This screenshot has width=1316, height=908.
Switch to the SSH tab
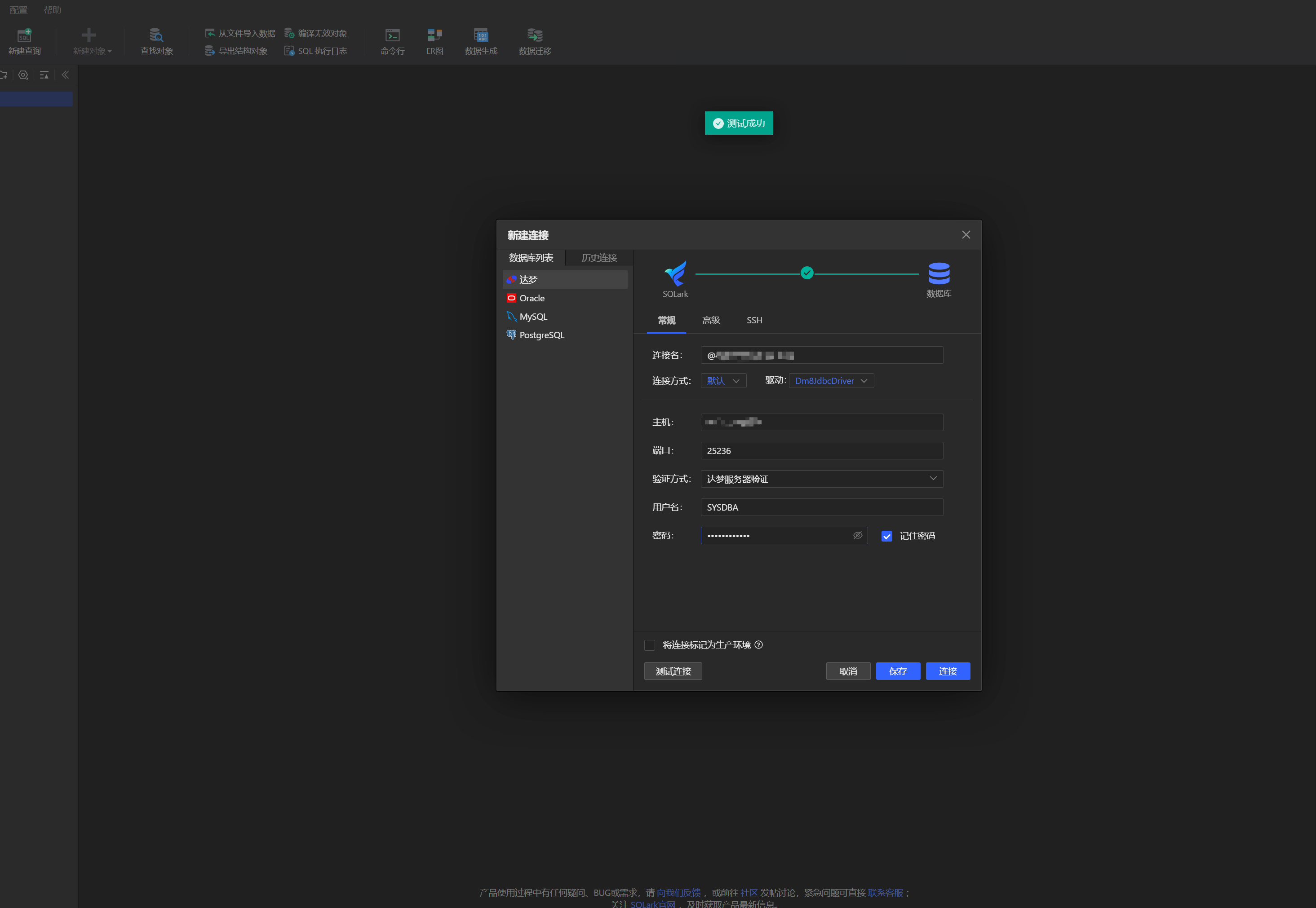pyautogui.click(x=754, y=320)
